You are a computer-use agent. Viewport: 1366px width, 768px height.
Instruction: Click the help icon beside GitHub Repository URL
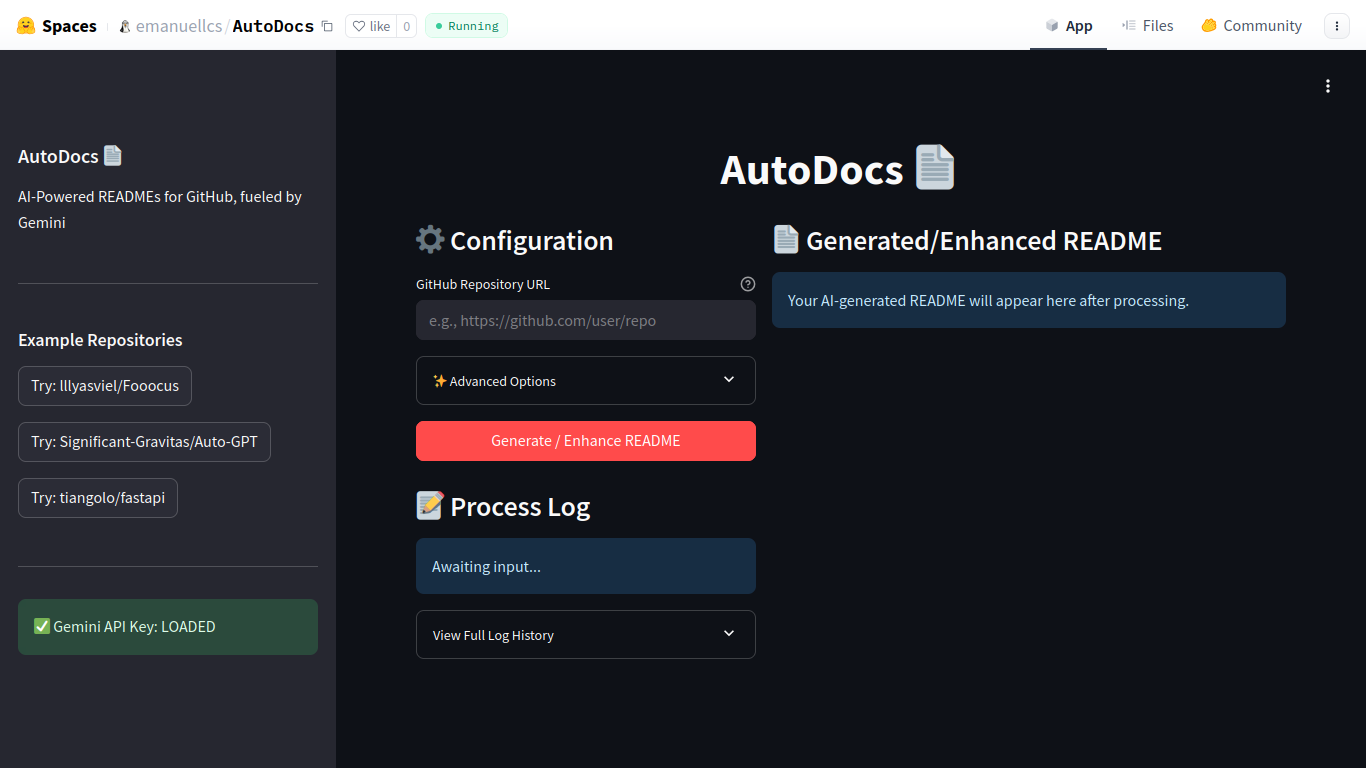pos(748,284)
